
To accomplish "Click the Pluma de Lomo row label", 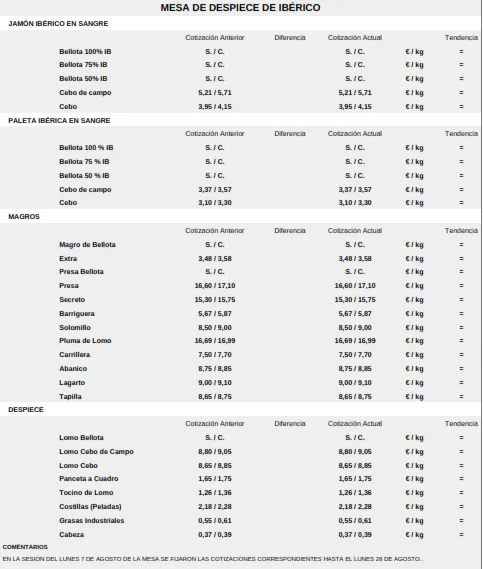I will pos(85,341).
